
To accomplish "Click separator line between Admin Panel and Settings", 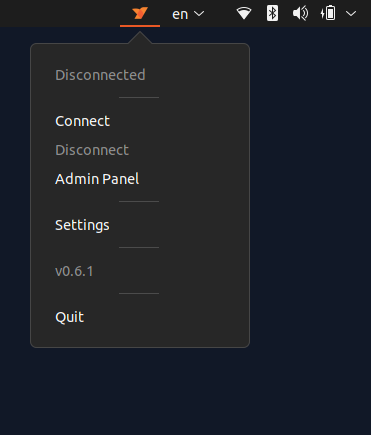I will [139, 201].
